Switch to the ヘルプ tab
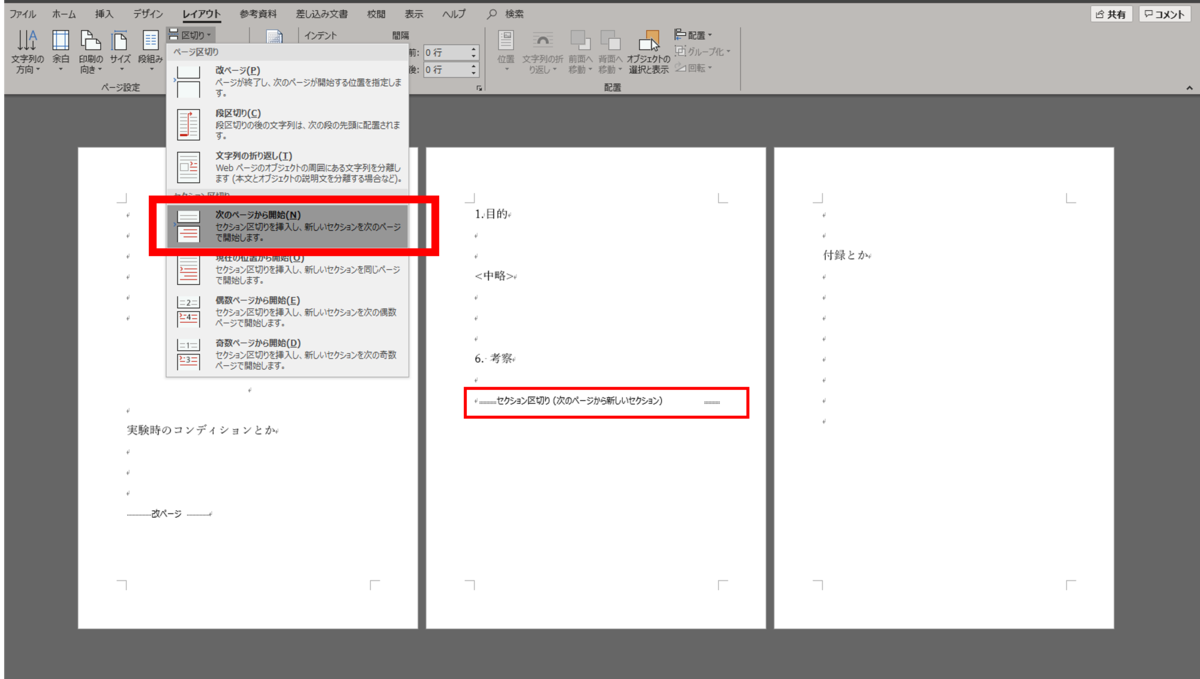This screenshot has width=1200, height=679. pos(454,14)
